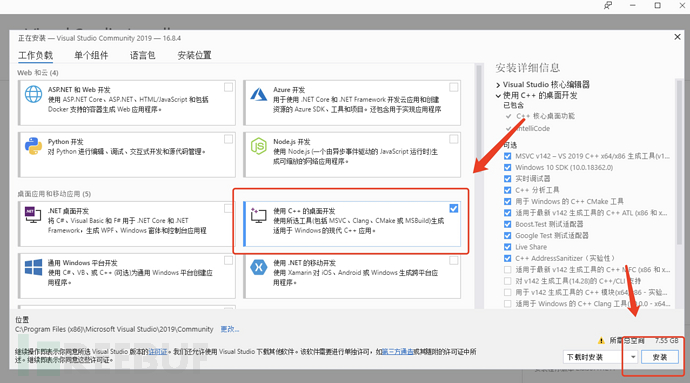Switch to the 语言包 tab
690x383 pixels.
coord(142,55)
